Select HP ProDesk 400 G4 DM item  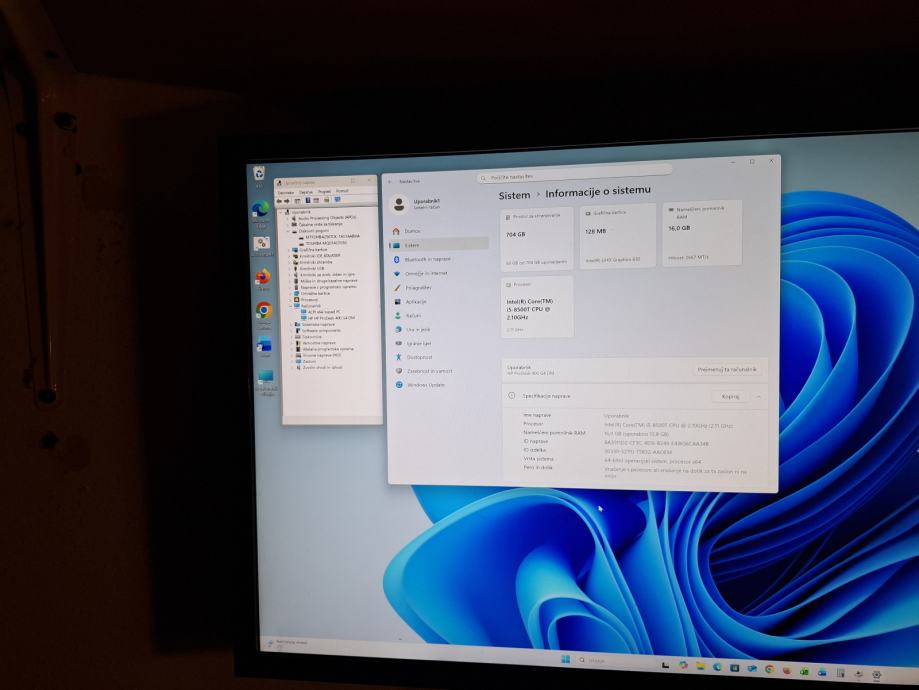331,318
